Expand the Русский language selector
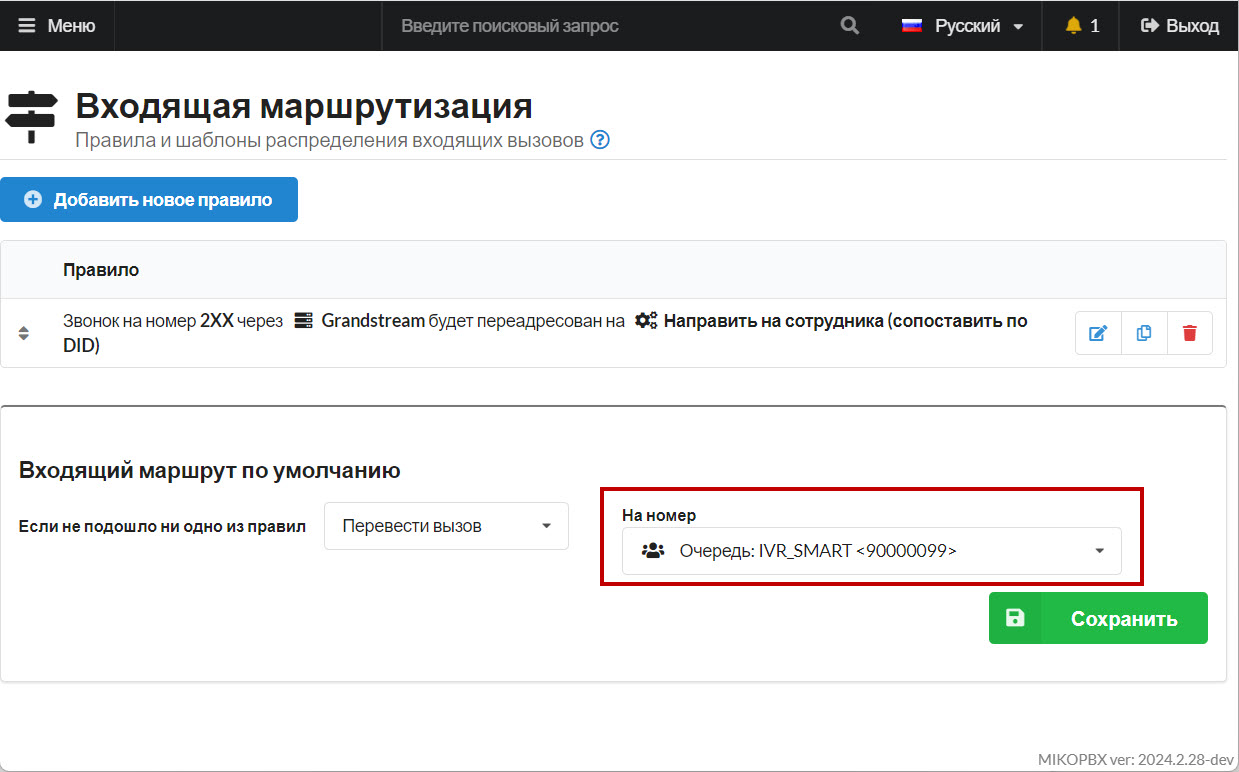Screen dimensions: 1239x772 (962, 26)
